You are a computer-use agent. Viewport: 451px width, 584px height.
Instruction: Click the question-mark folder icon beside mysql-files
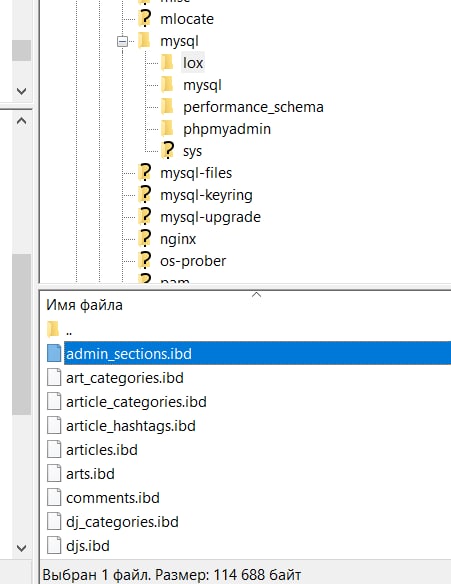click(x=144, y=172)
